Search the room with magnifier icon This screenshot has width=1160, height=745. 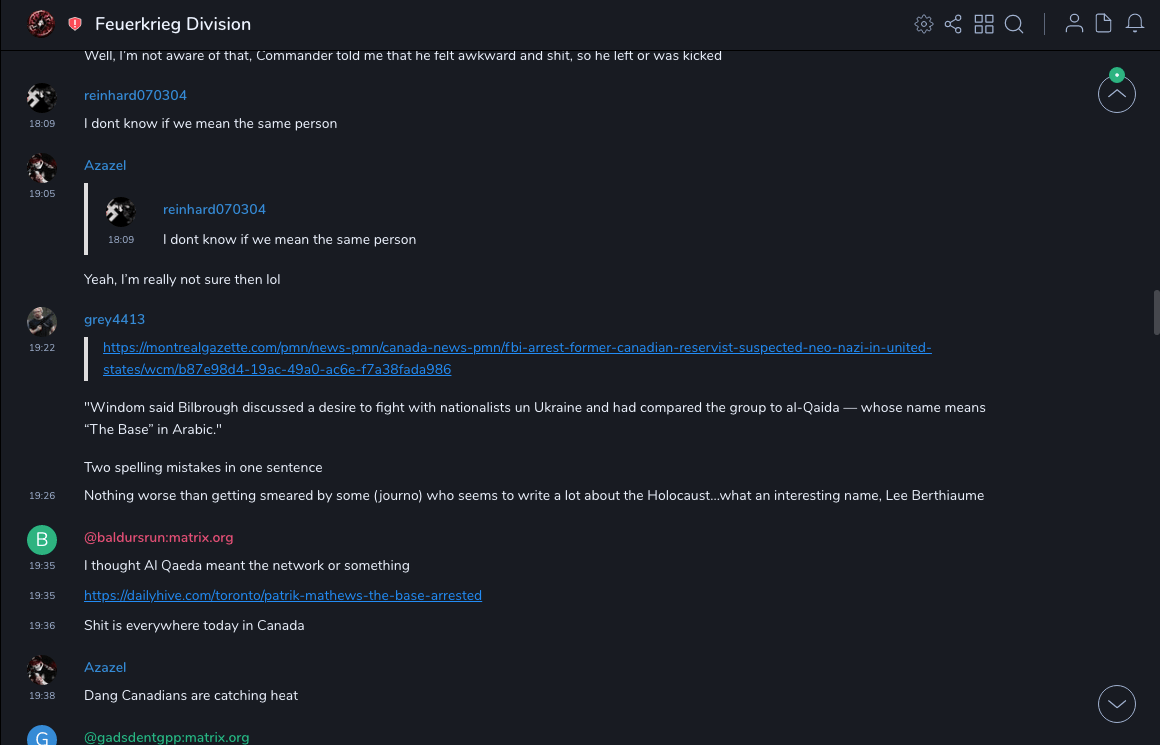pos(1014,24)
